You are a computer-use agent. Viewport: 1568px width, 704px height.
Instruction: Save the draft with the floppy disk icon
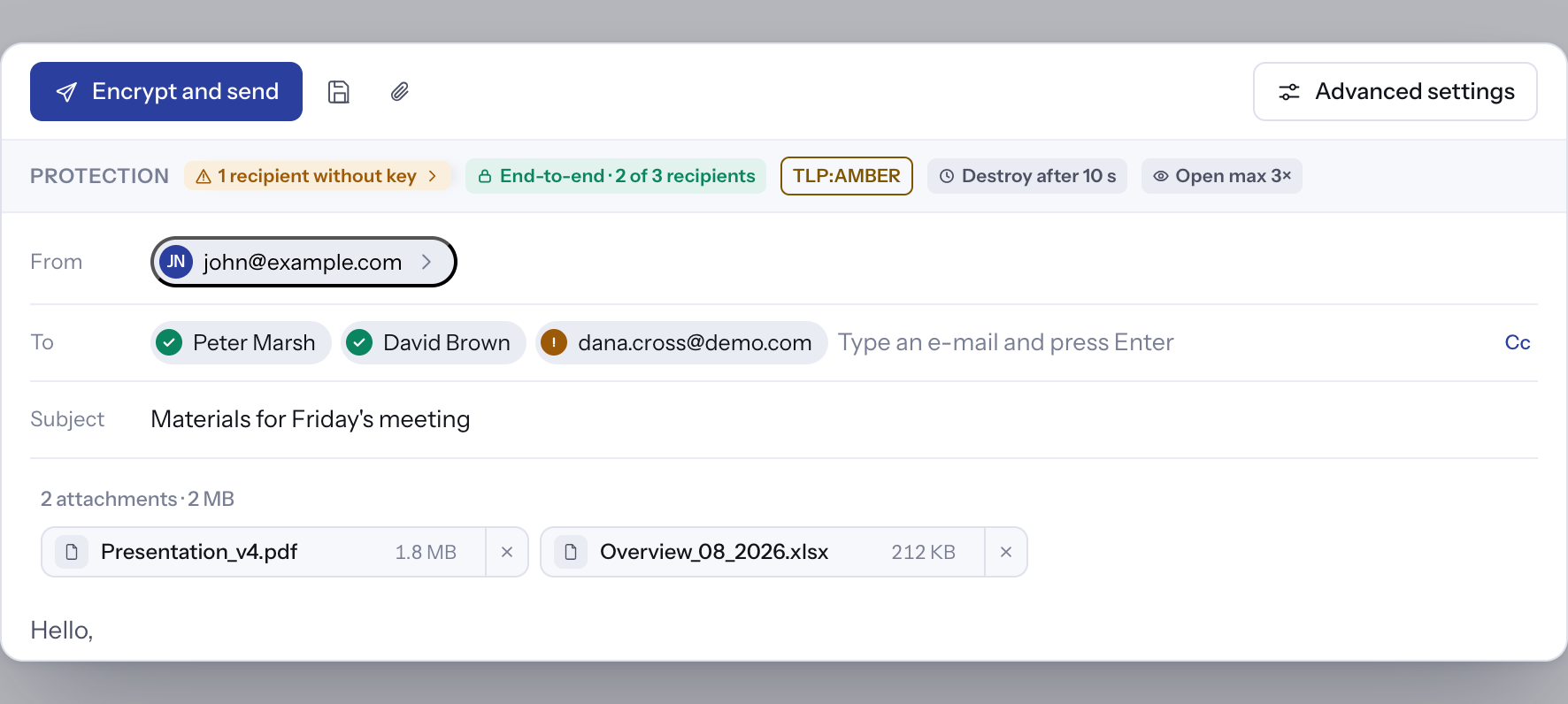point(339,92)
